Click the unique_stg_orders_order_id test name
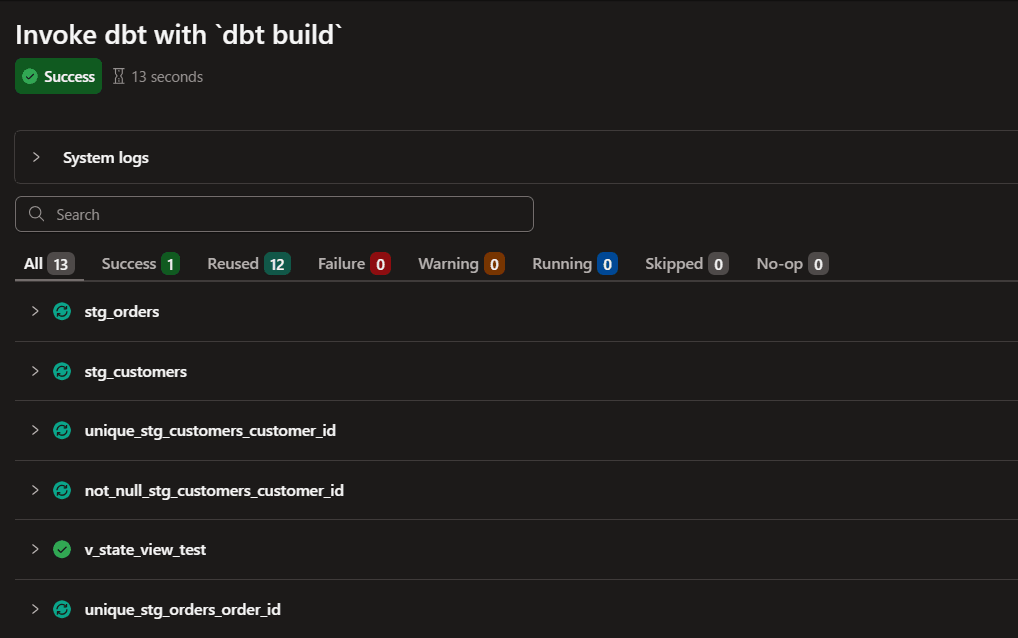This screenshot has height=638, width=1018. pyautogui.click(x=182, y=609)
